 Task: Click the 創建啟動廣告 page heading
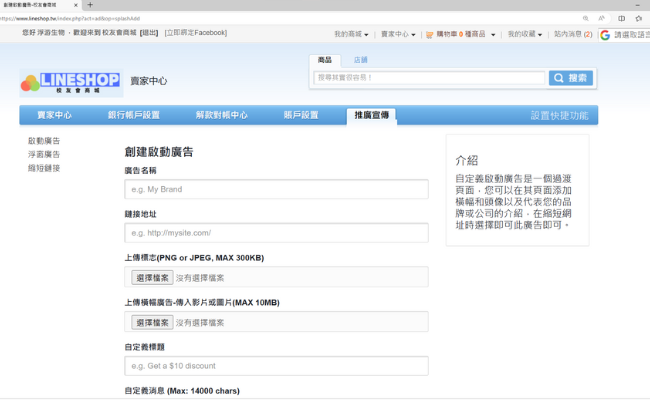click(159, 152)
